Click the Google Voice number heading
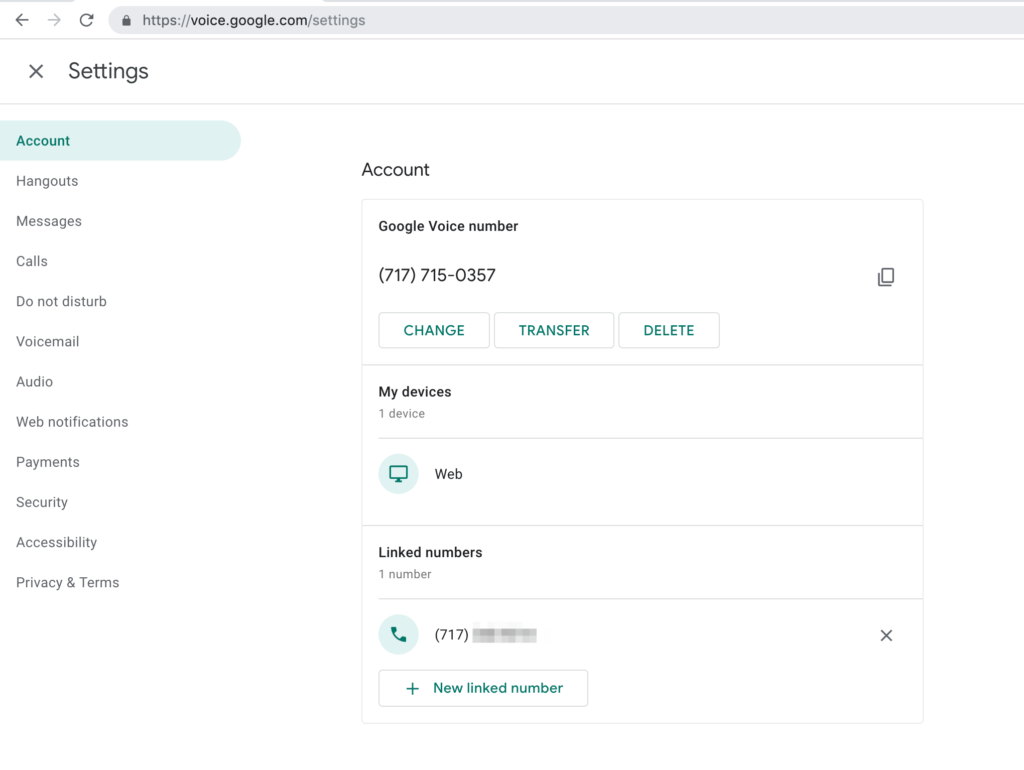 click(448, 226)
